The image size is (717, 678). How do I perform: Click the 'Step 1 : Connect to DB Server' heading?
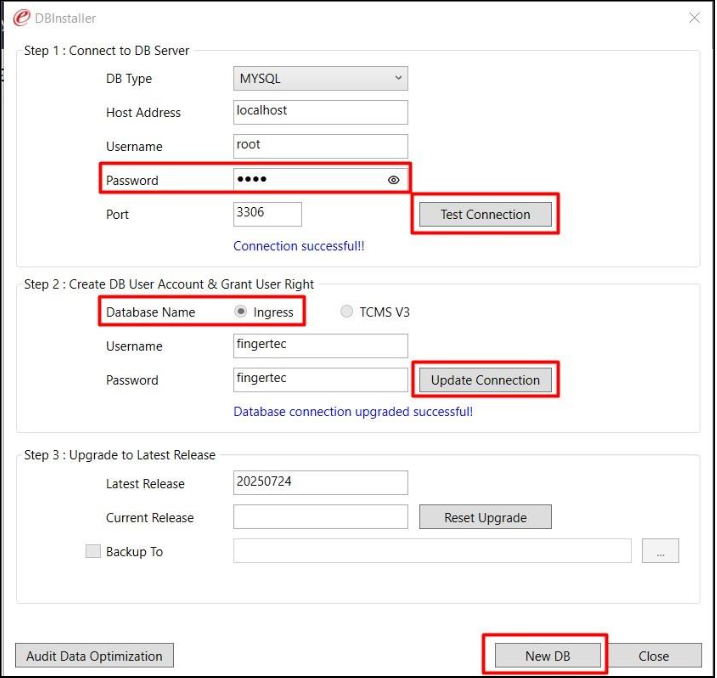tap(107, 50)
